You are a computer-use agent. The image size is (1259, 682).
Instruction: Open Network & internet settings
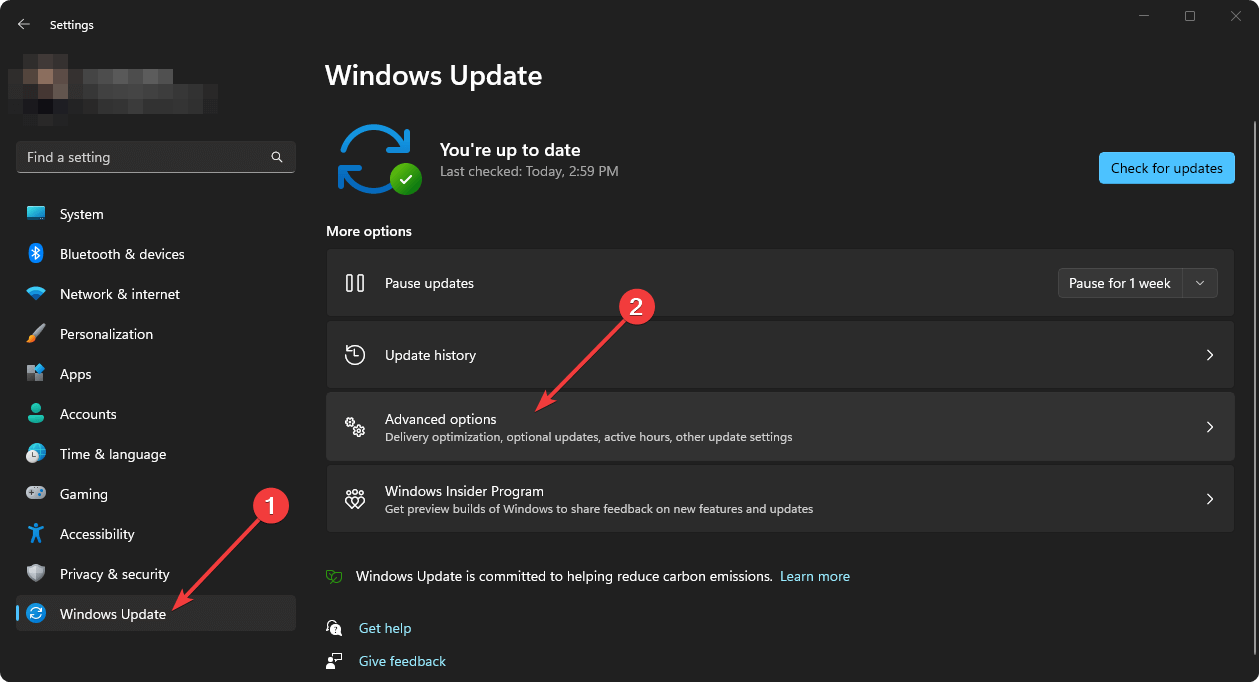click(x=156, y=294)
